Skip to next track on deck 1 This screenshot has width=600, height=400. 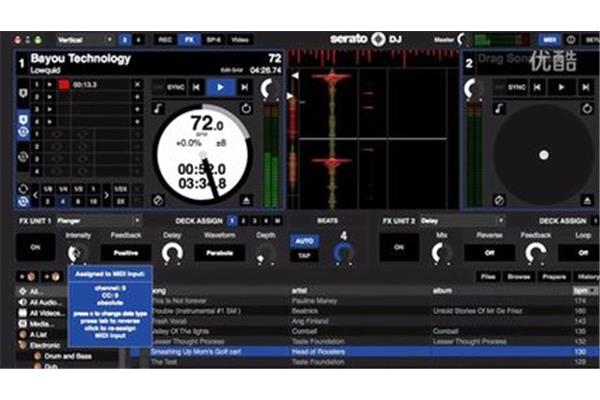coord(245,87)
